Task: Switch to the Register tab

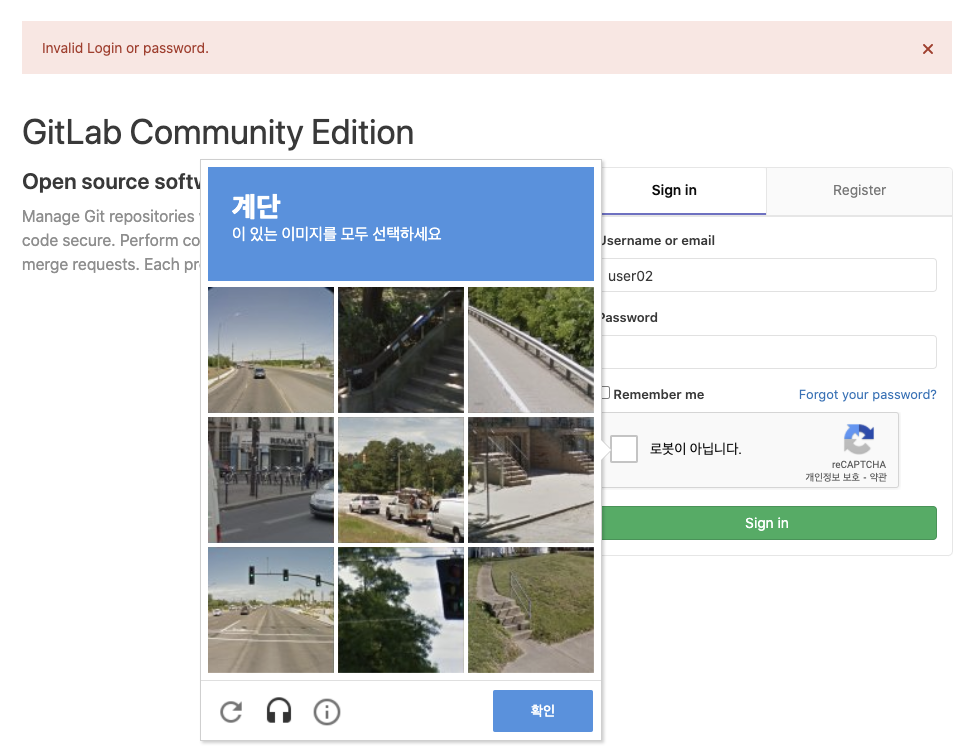Action: 859,190
